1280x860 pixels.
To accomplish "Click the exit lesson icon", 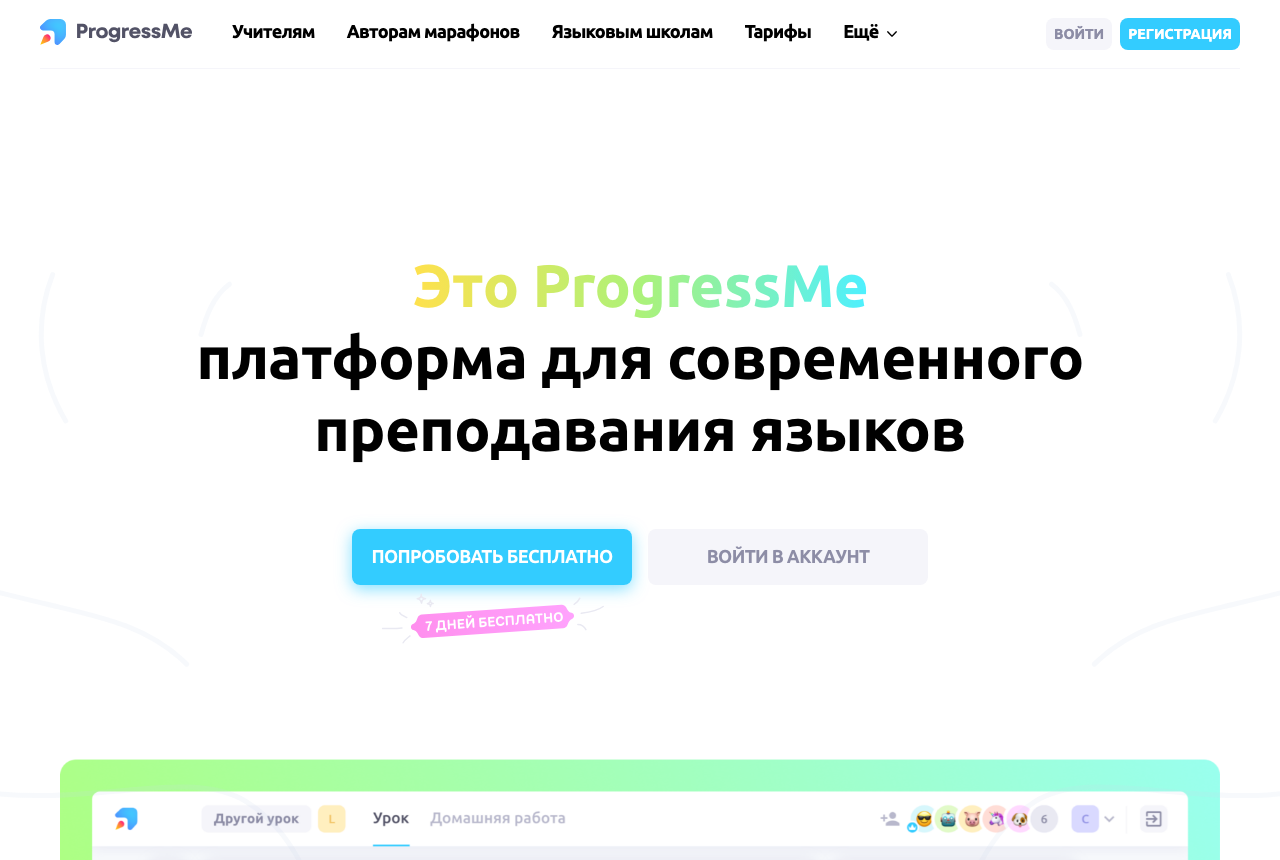I will (1153, 819).
